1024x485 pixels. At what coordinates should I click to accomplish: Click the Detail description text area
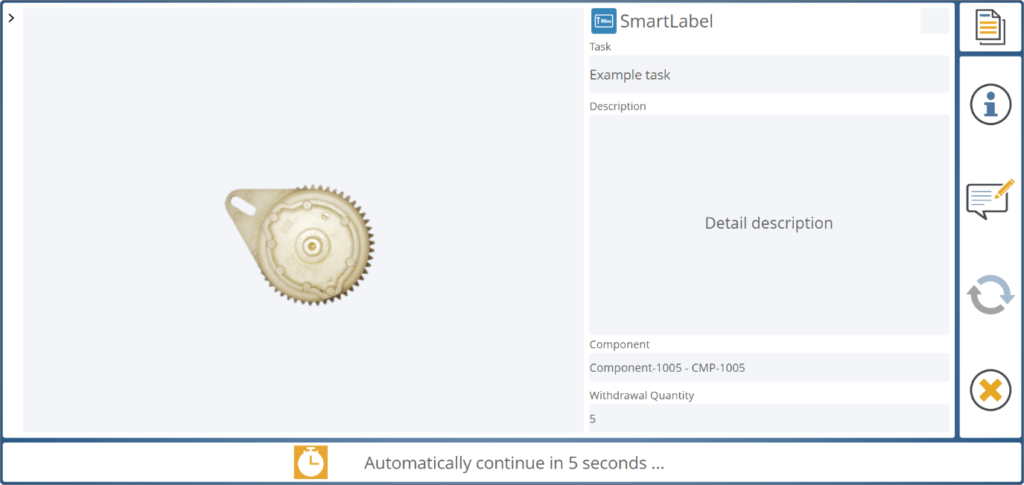(x=768, y=224)
